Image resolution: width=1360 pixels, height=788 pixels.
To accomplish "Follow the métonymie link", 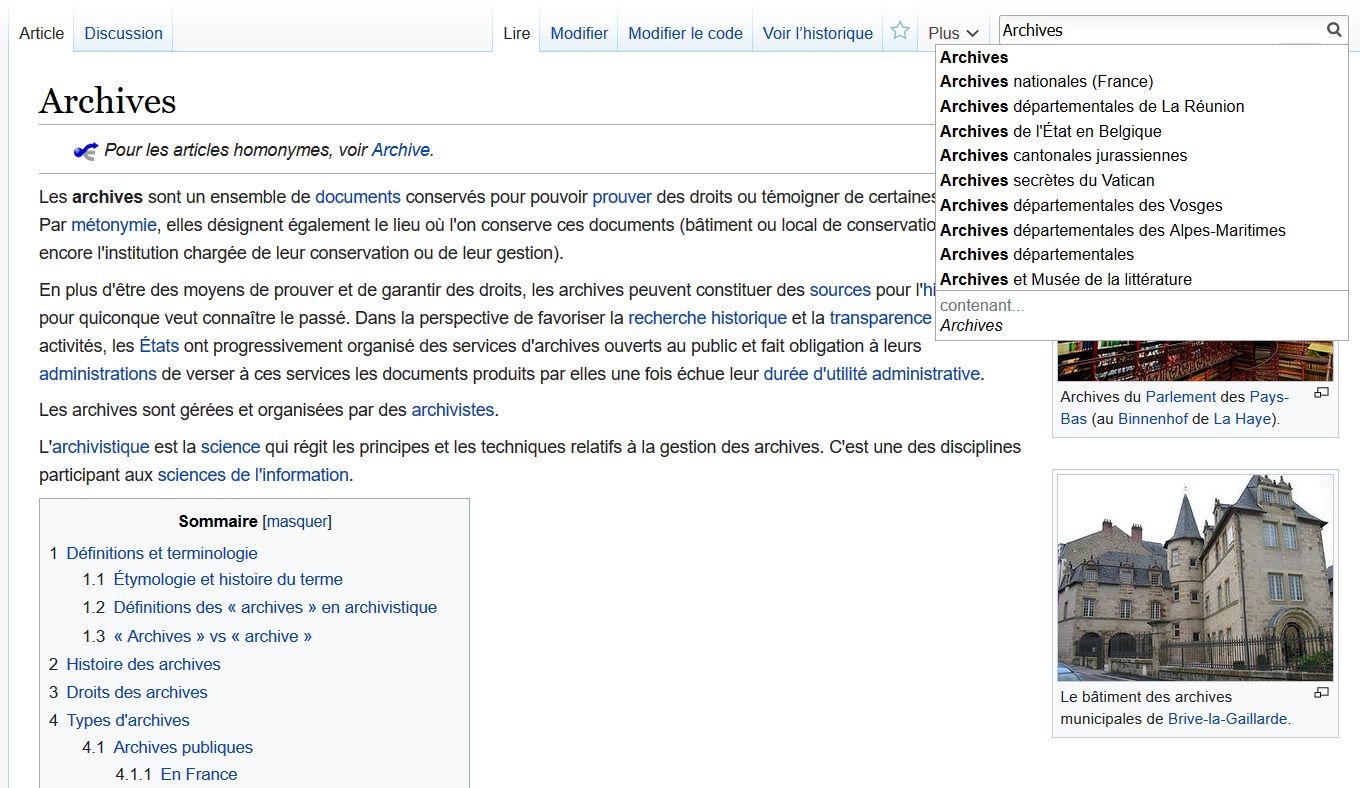I will tap(114, 224).
